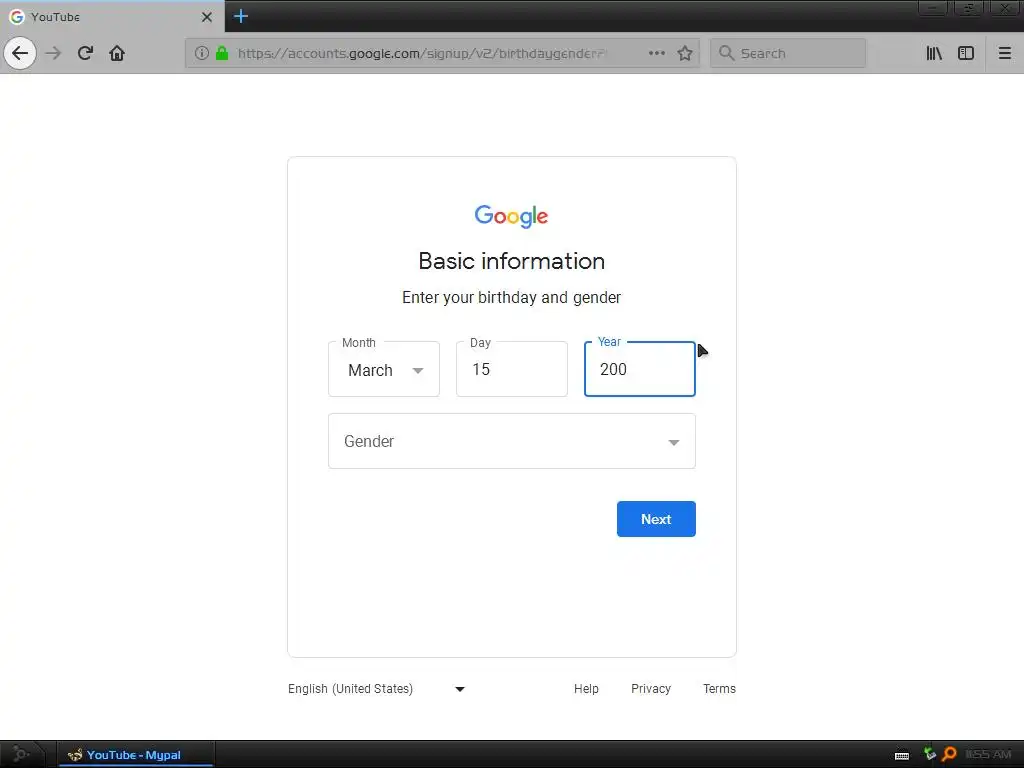Image resolution: width=1024 pixels, height=768 pixels.
Task: Click the Next button
Action: click(656, 519)
